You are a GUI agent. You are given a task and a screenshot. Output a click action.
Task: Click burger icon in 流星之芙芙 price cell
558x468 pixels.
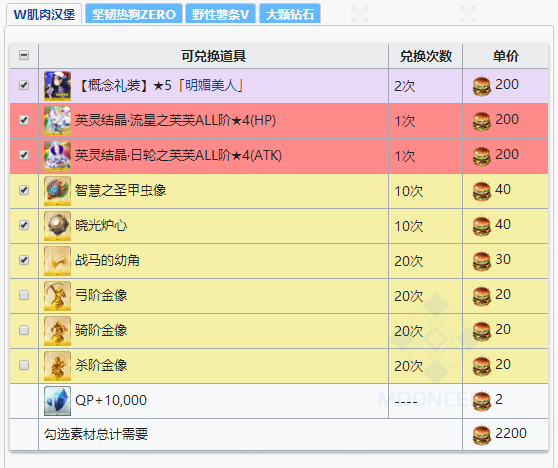click(482, 121)
